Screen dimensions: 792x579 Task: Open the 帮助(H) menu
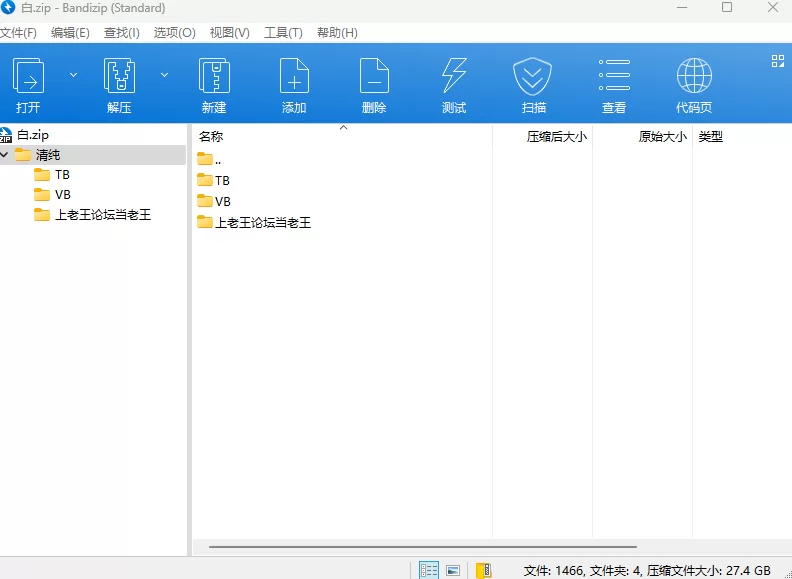tap(337, 33)
